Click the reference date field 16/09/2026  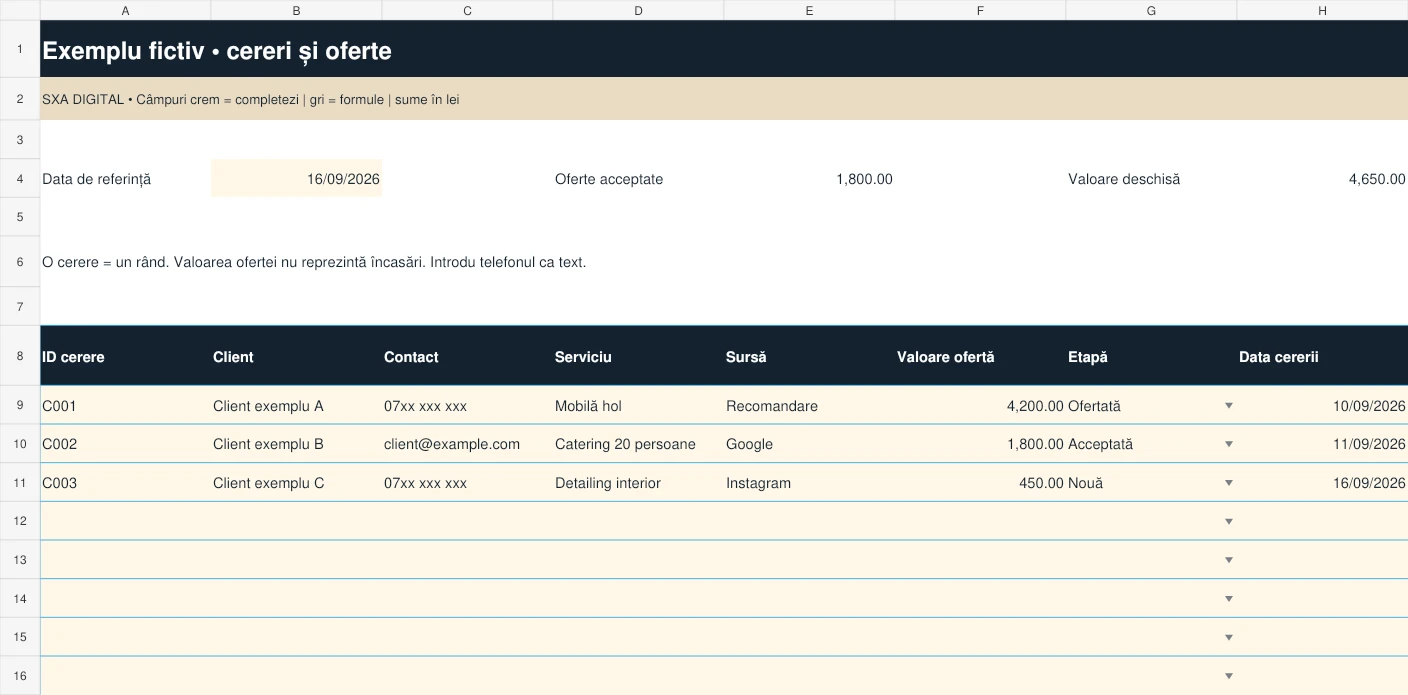point(296,179)
